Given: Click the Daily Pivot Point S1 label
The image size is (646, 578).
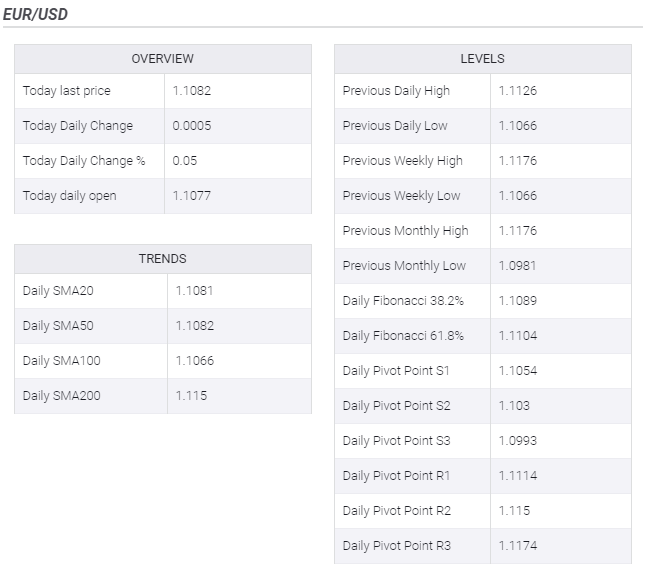Looking at the screenshot, I should click(x=396, y=371).
